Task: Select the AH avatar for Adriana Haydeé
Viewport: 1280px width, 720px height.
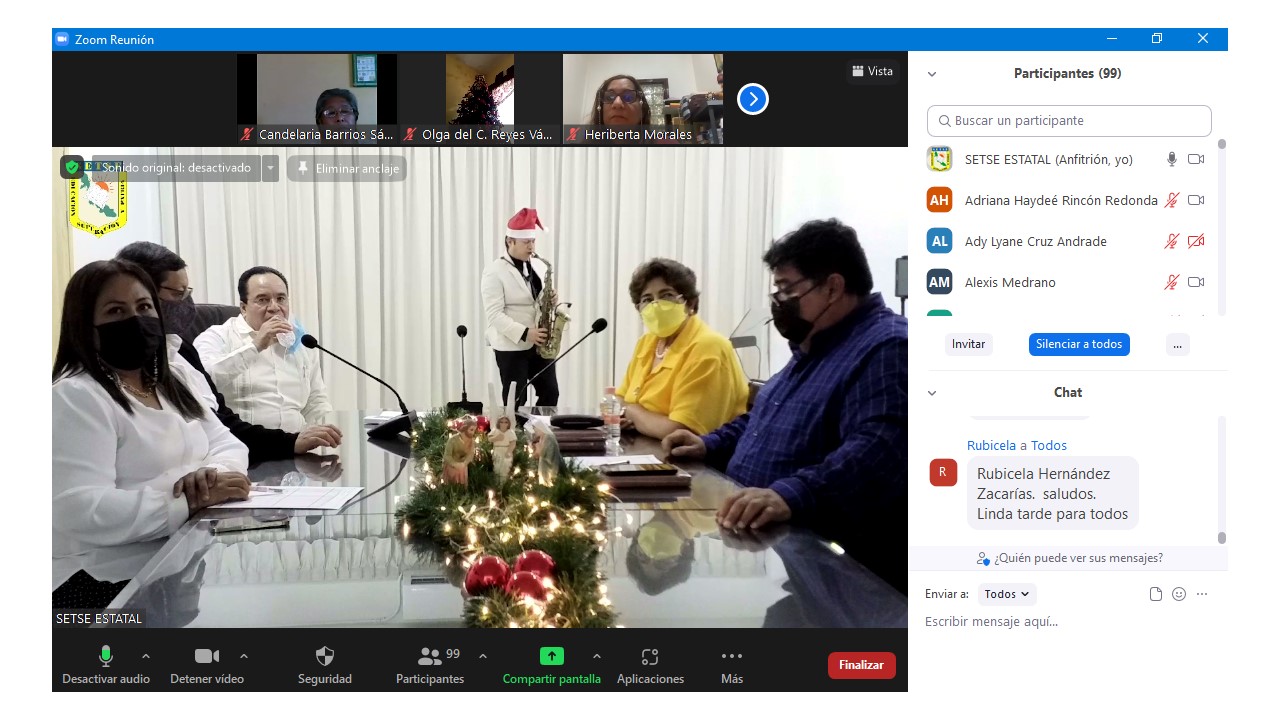Action: click(x=939, y=200)
